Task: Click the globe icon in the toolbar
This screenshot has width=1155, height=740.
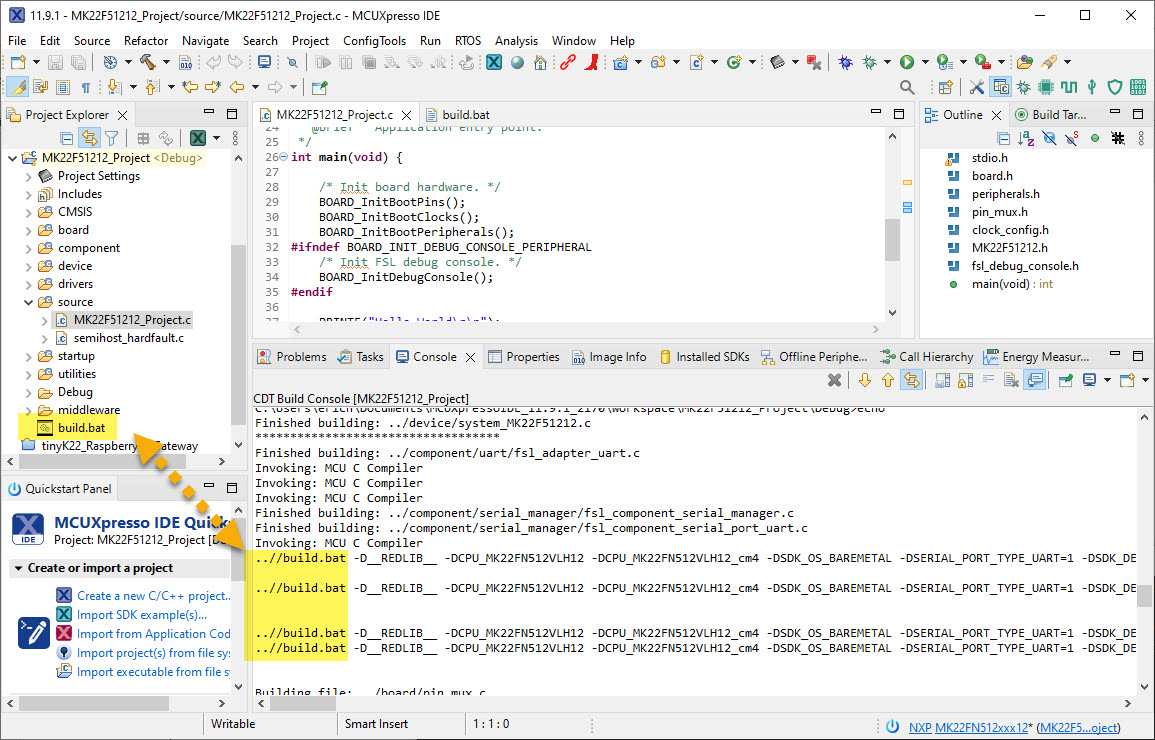Action: pyautogui.click(x=517, y=63)
